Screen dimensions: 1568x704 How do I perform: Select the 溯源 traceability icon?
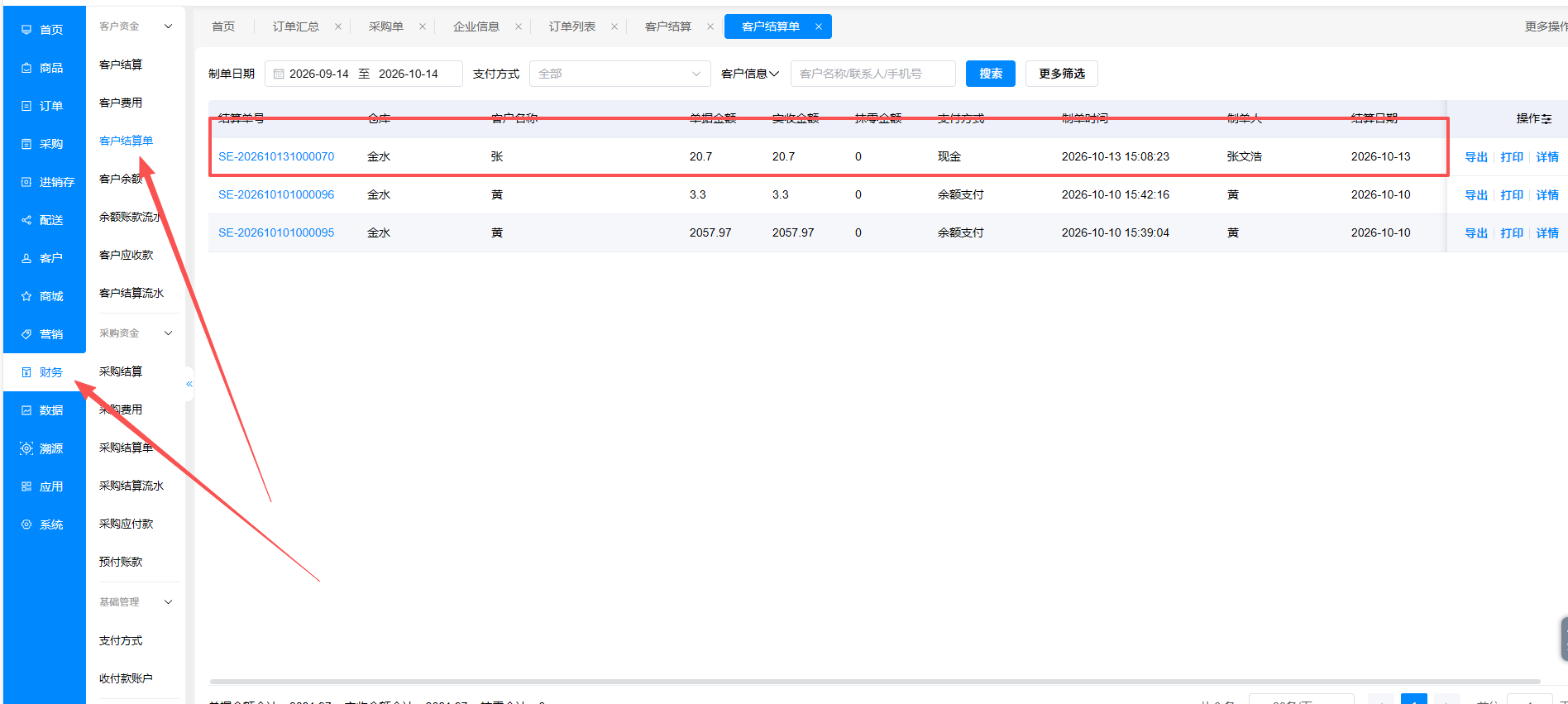[26, 448]
